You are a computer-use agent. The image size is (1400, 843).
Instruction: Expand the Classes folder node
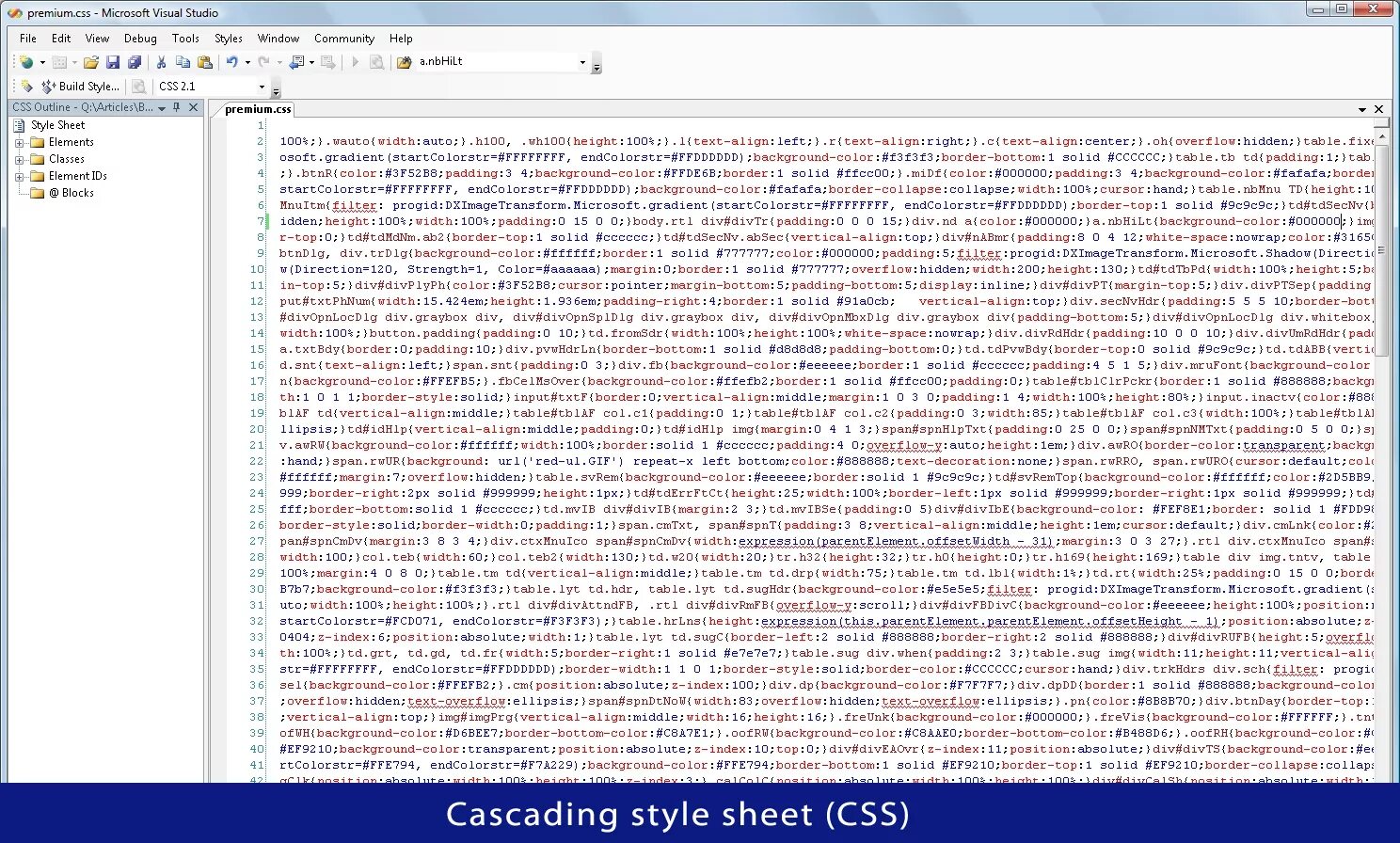click(19, 160)
